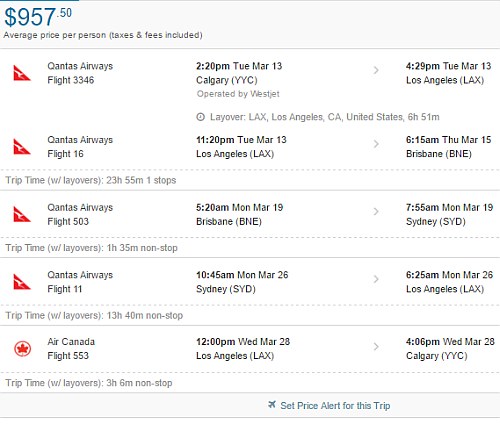Screen dimensions: 500x424
Task: Click the 2:20pm Tue Mar 13 departure time
Action: coord(239,66)
